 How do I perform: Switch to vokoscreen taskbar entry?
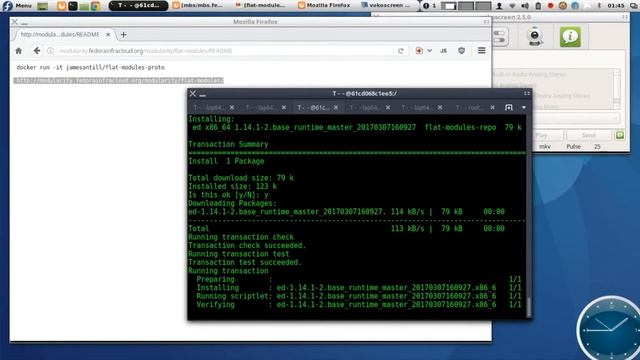(x=387, y=5)
